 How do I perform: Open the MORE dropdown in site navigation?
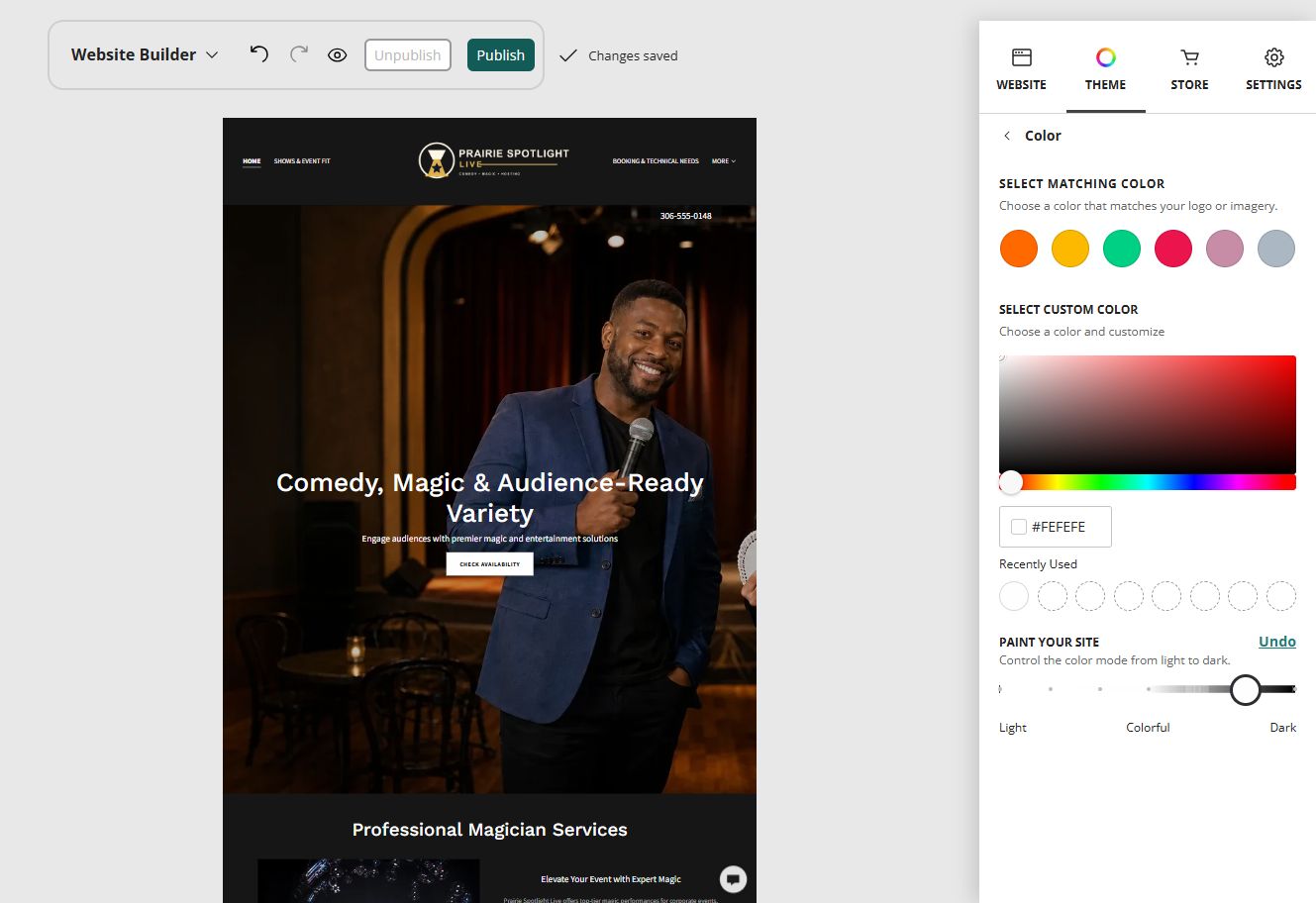(723, 161)
